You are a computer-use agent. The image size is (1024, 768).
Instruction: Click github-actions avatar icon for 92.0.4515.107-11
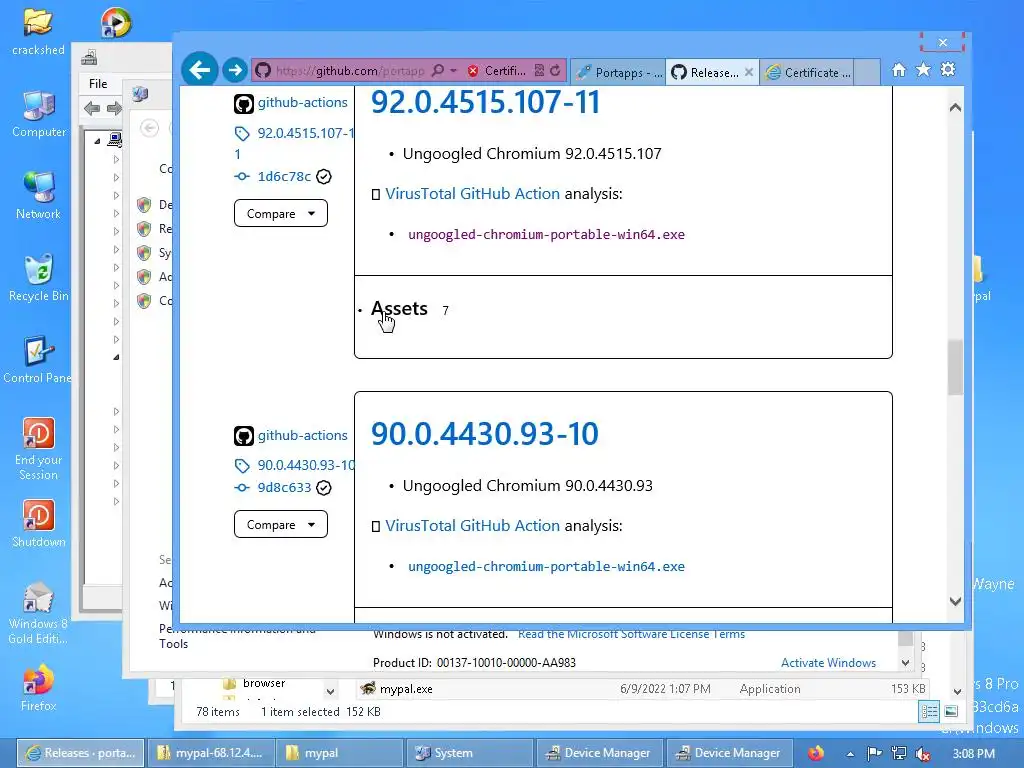point(244,104)
